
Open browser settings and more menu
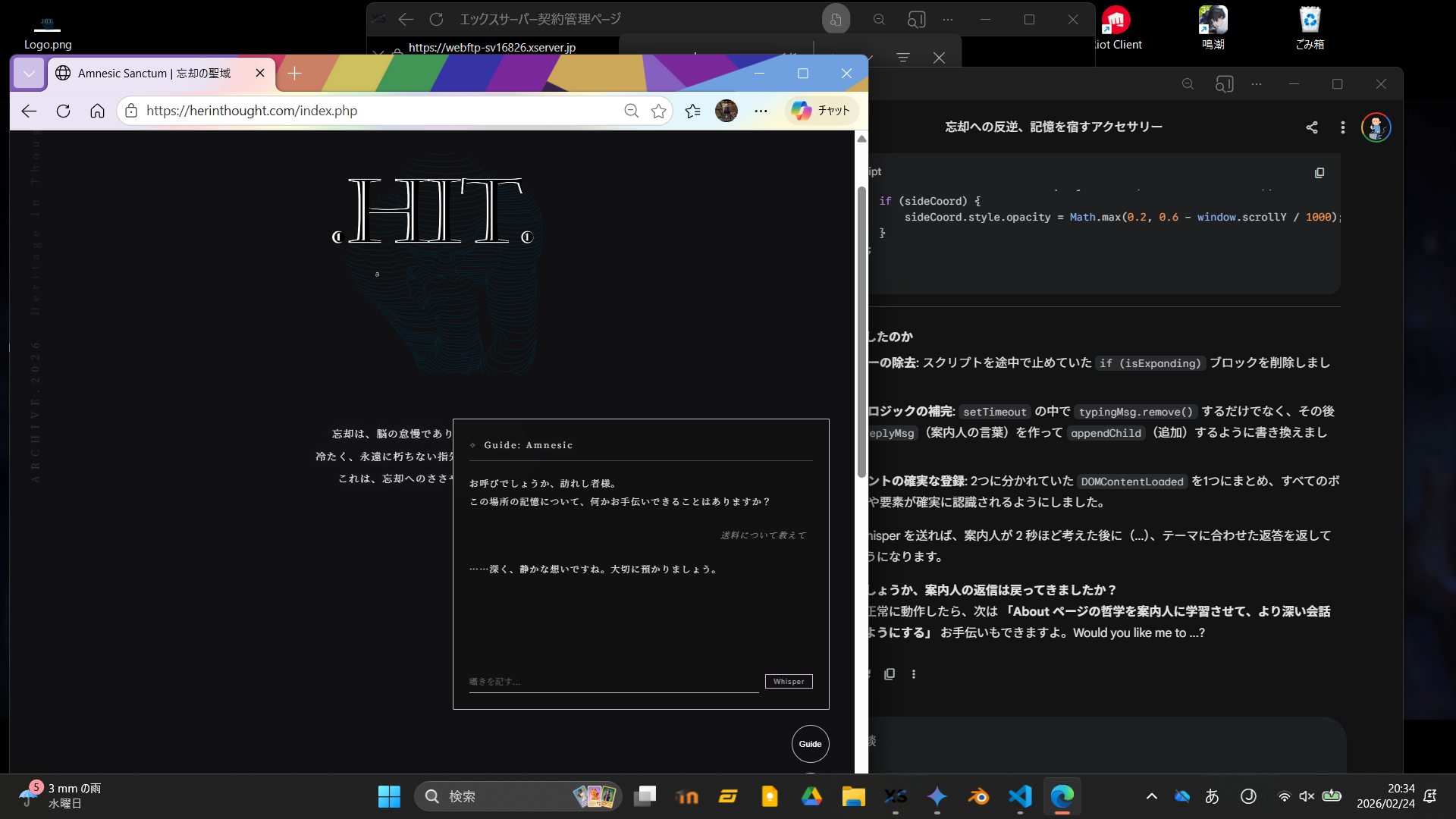click(761, 111)
